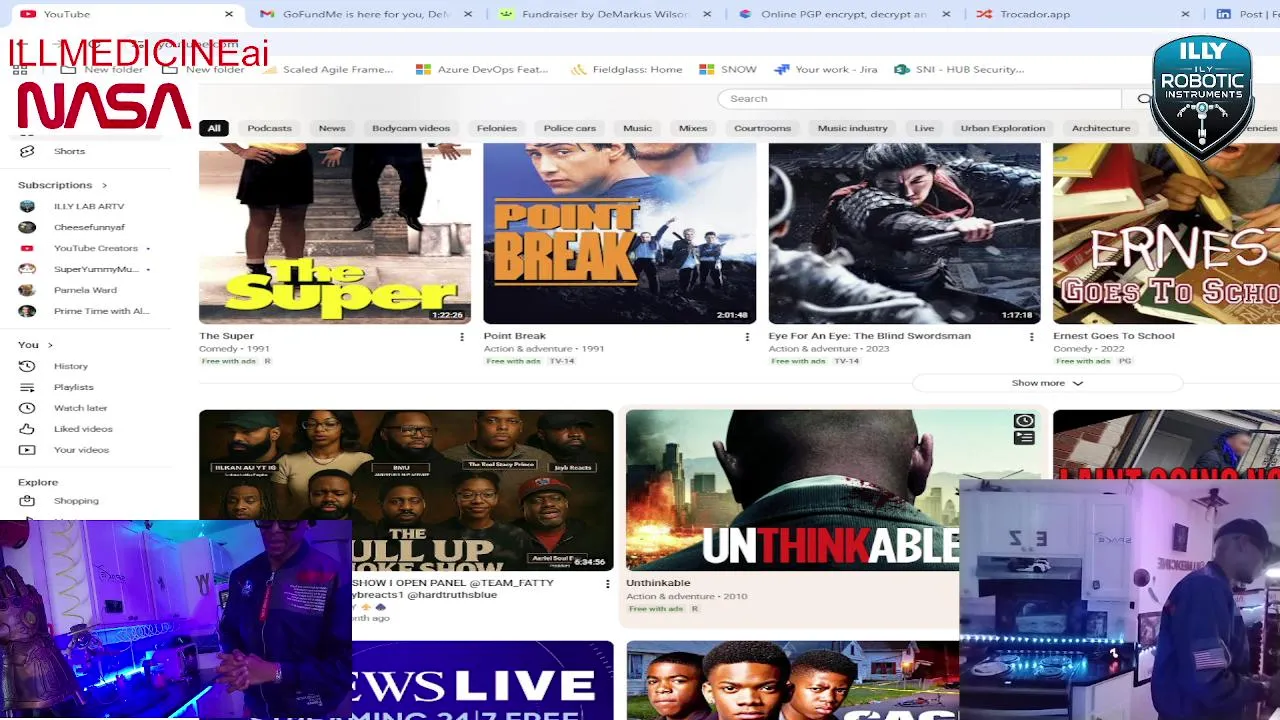Open YouTube Creators channel icon
The width and height of the screenshot is (1280, 720).
(27, 248)
